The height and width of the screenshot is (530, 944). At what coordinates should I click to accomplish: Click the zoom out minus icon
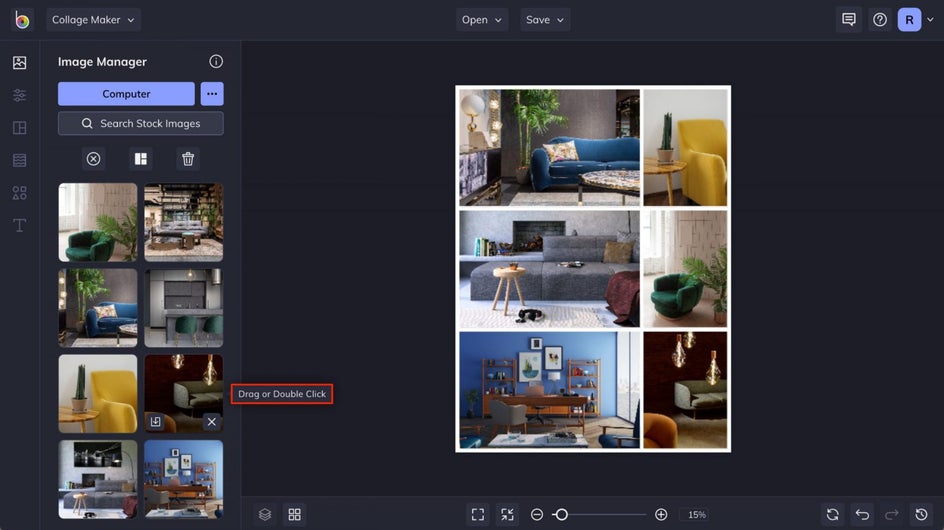coord(537,514)
